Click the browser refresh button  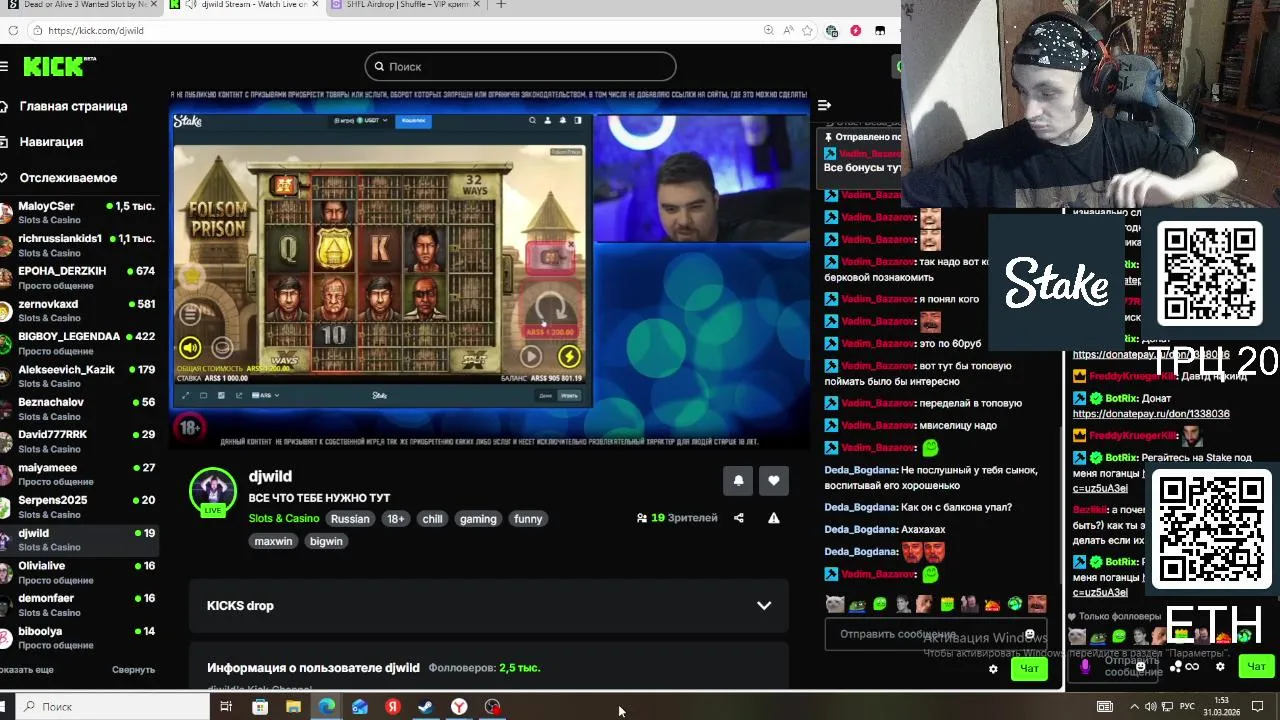(x=13, y=30)
